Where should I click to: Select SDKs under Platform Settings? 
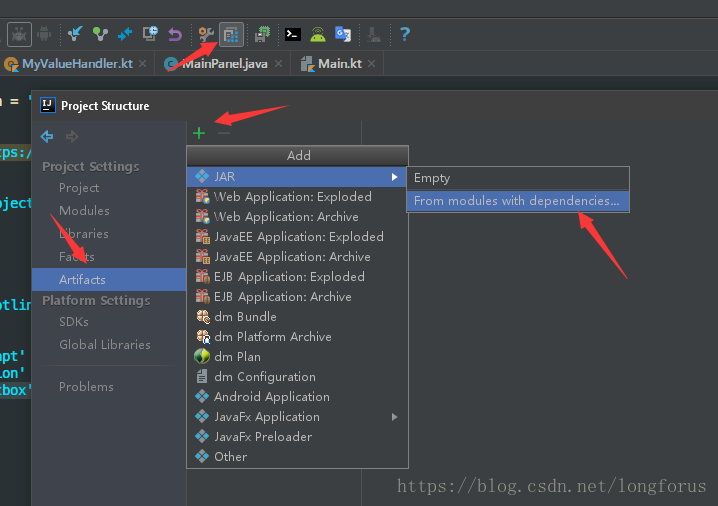[74, 321]
